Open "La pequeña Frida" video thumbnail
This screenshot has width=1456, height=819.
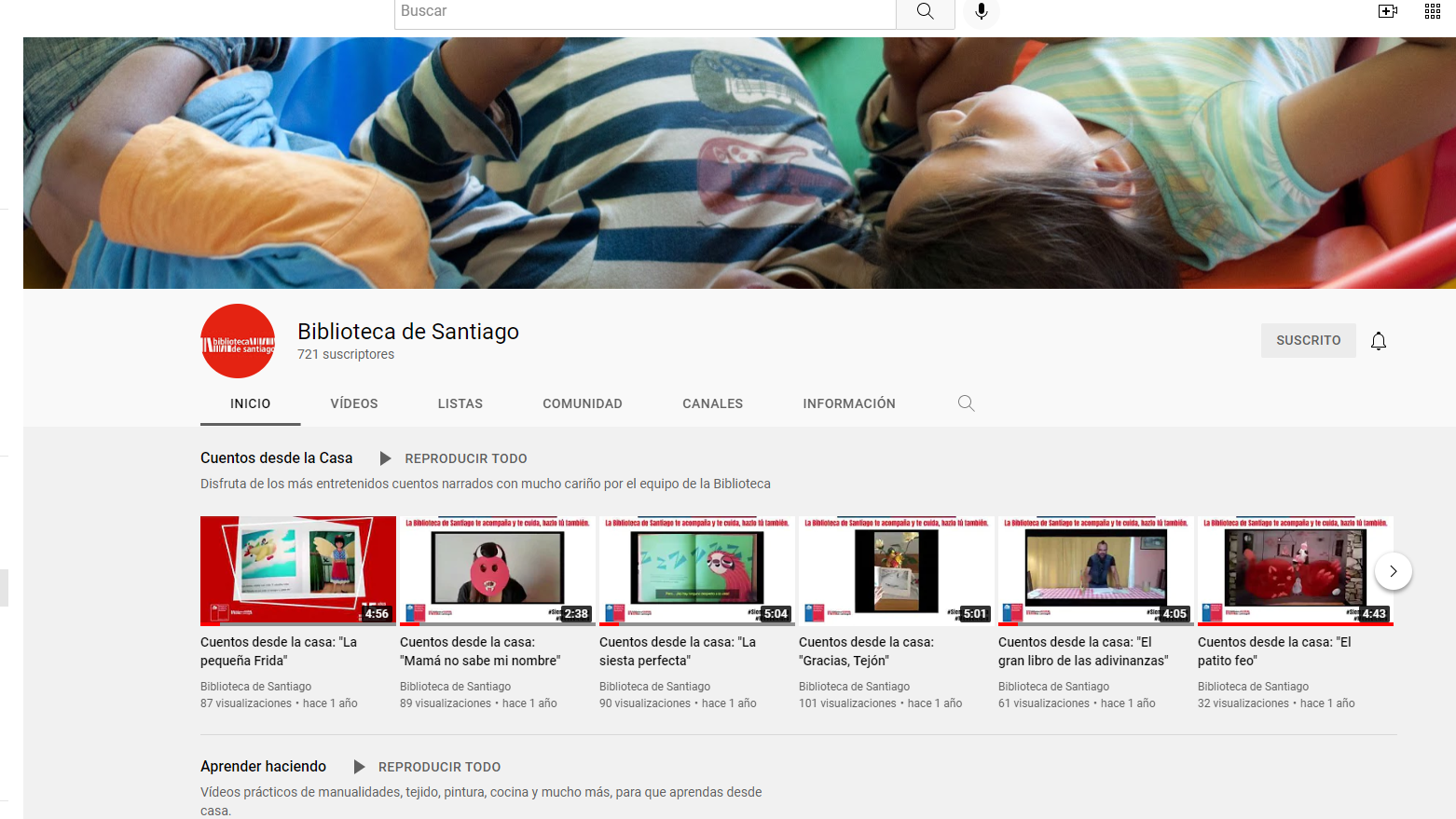click(298, 571)
